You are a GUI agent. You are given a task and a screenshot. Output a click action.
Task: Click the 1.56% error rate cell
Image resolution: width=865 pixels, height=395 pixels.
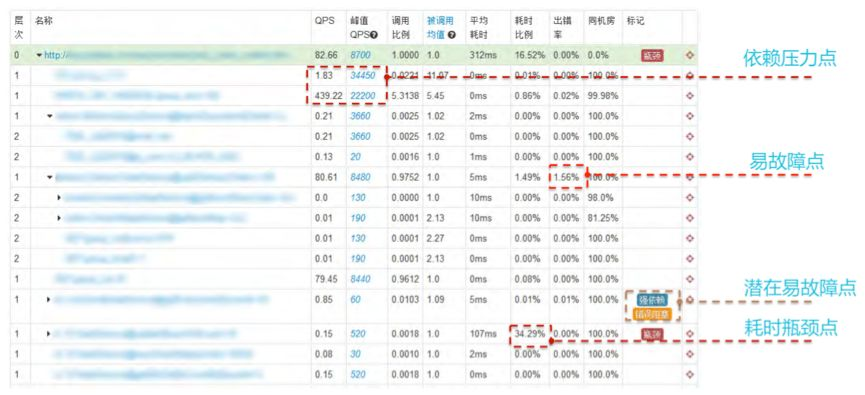(566, 177)
